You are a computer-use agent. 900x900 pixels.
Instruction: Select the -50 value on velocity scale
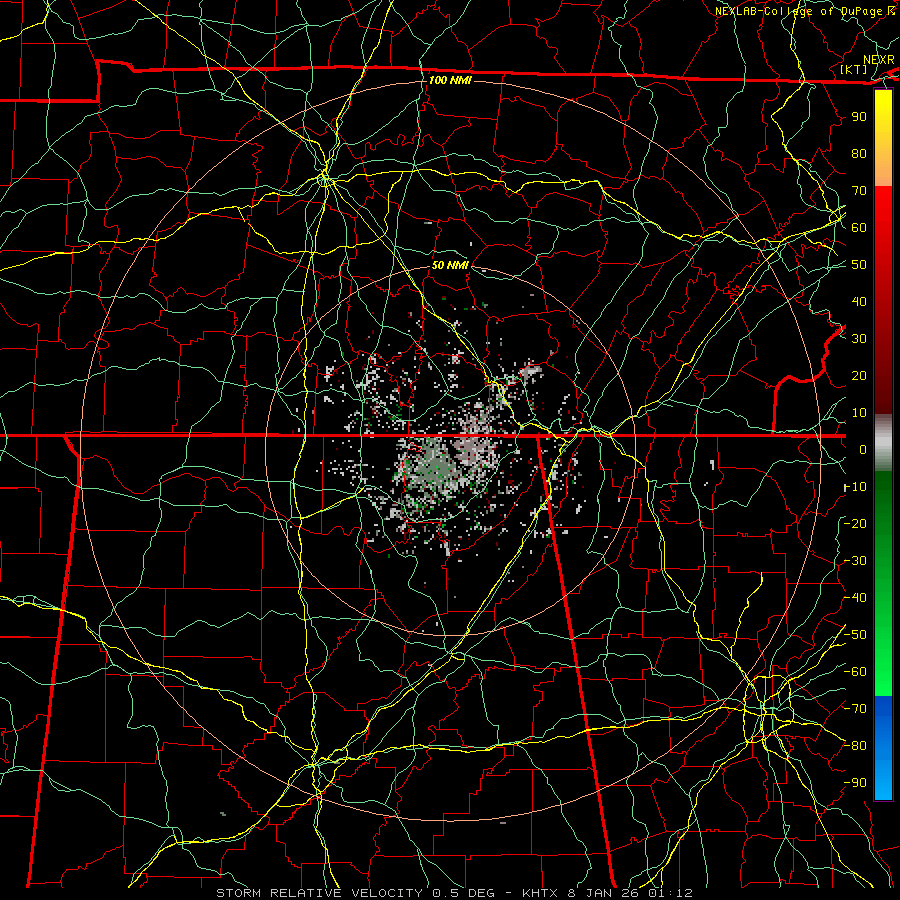[x=855, y=635]
